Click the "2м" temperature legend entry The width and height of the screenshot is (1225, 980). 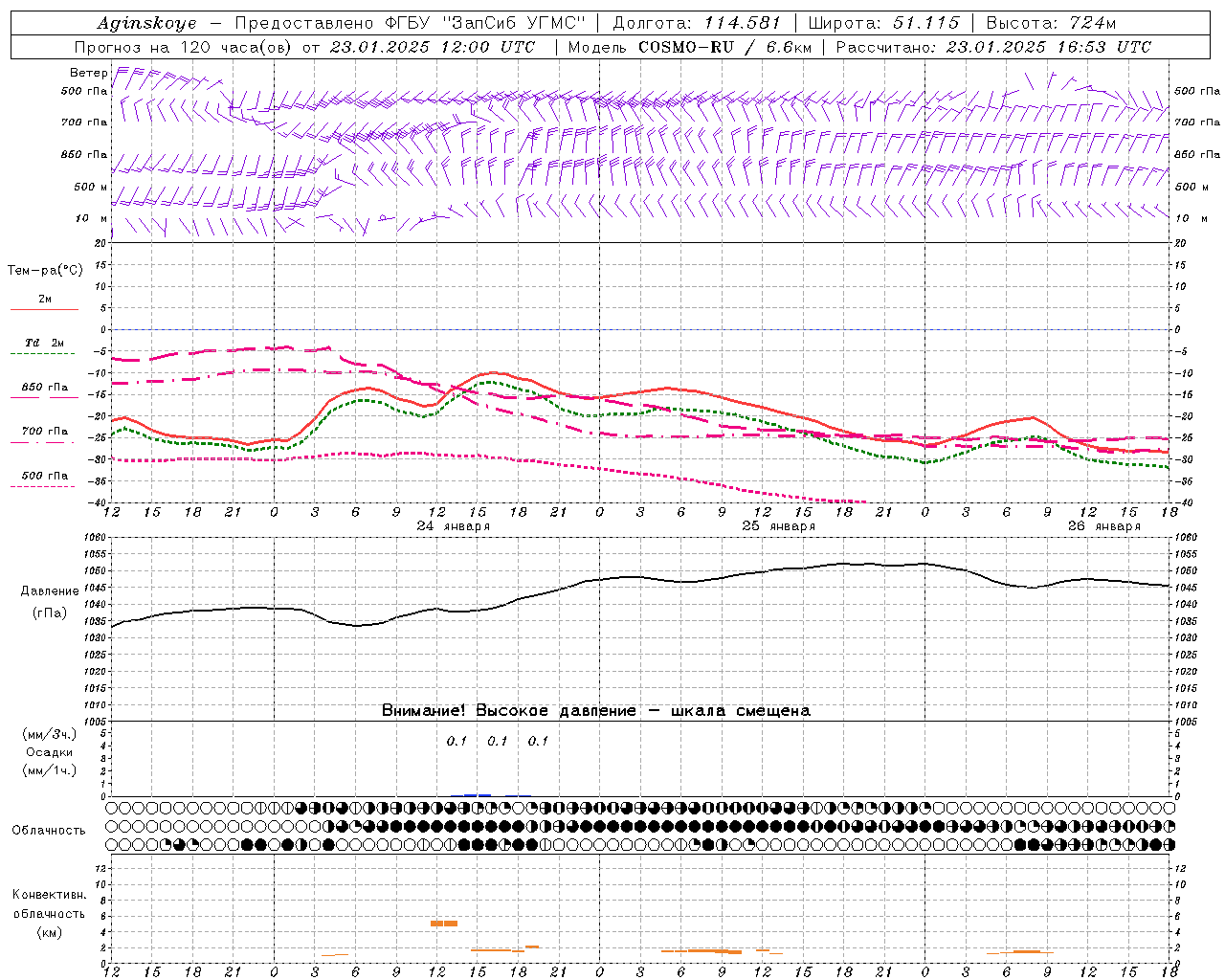click(45, 299)
